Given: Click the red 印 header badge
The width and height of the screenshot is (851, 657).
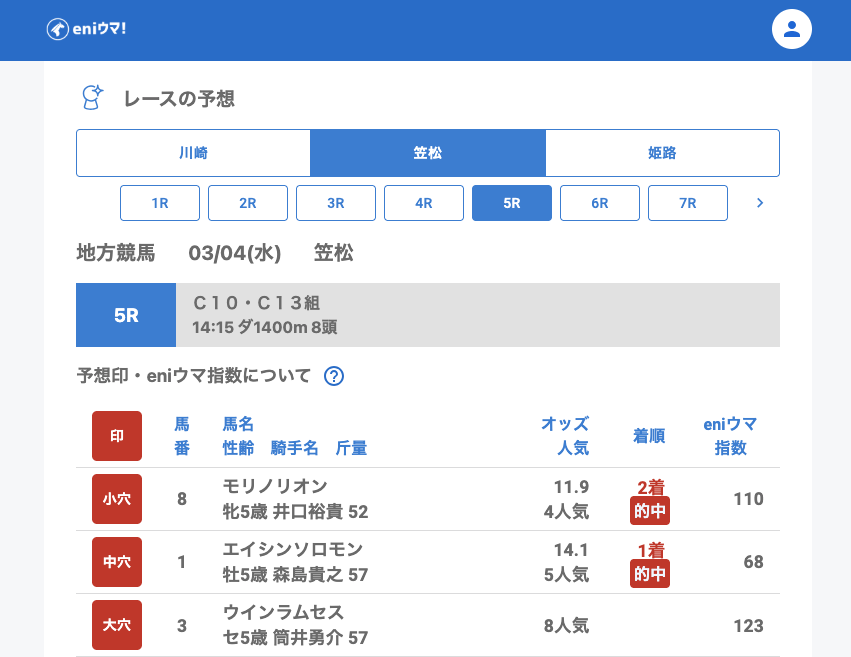Looking at the screenshot, I should [x=117, y=436].
